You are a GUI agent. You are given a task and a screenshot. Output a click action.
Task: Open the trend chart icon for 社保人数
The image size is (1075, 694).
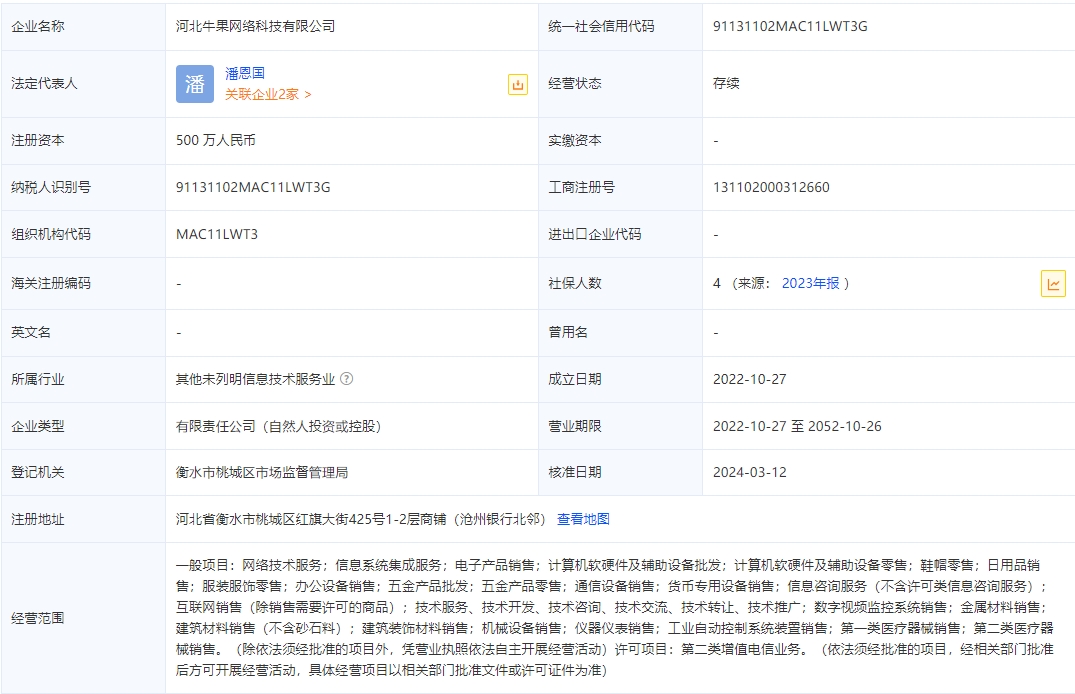coord(1053,284)
